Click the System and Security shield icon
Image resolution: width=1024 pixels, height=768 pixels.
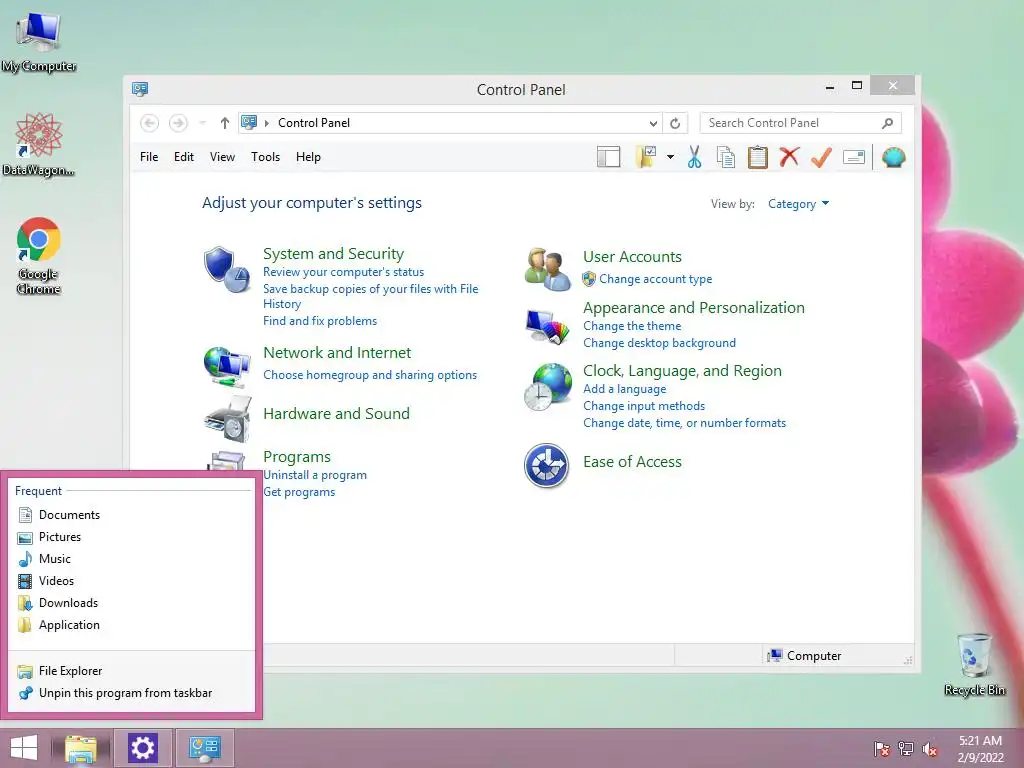click(x=226, y=269)
